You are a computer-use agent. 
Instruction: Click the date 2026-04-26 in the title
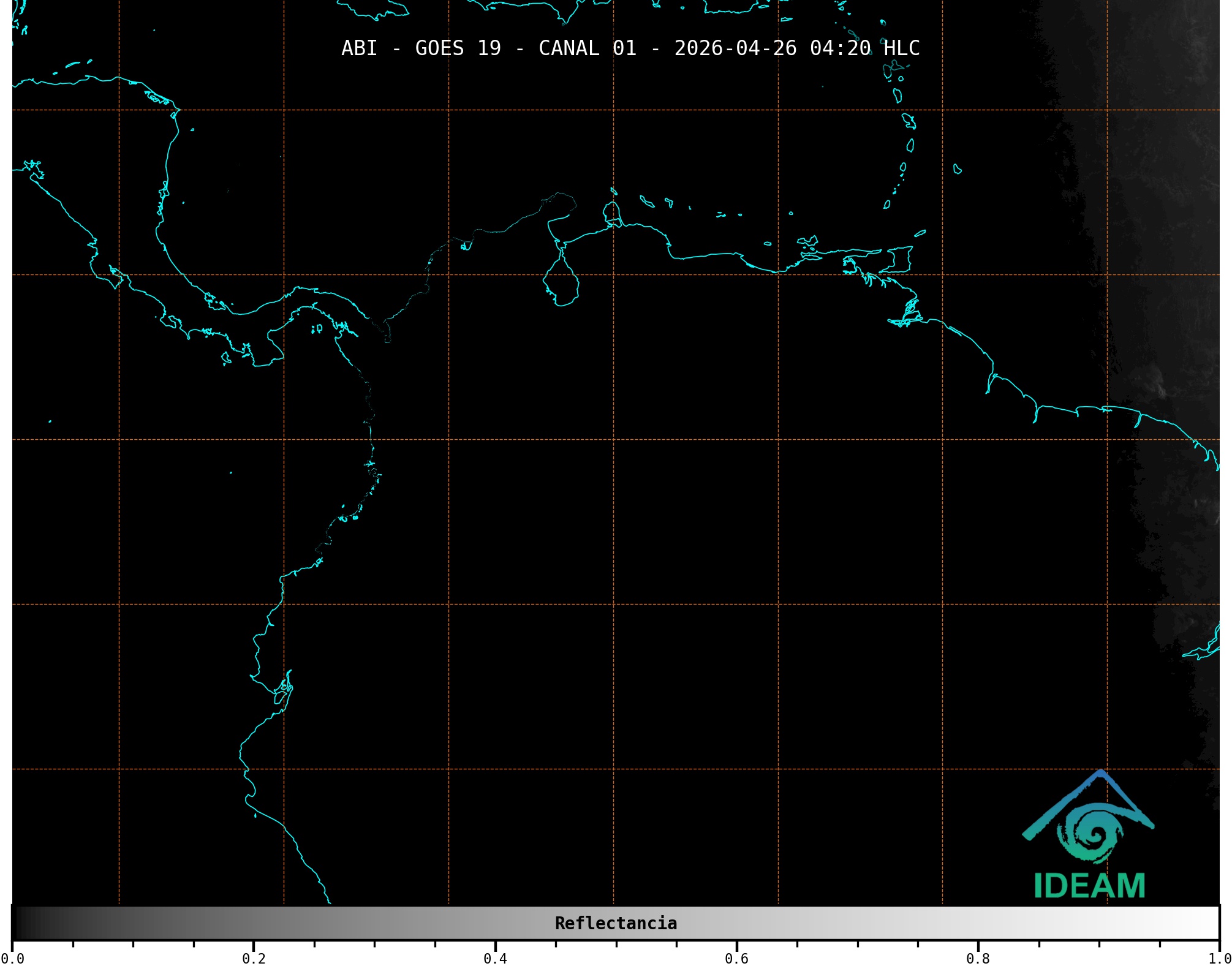coord(735,48)
